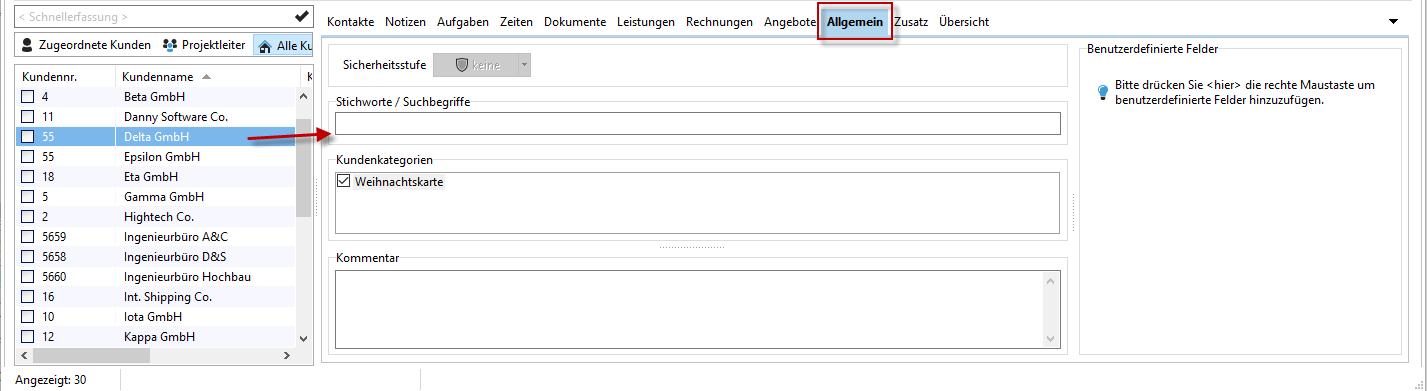Click the sort arrow beside Kundenname
Viewport: 1427px width, 391px height.
pos(206,77)
